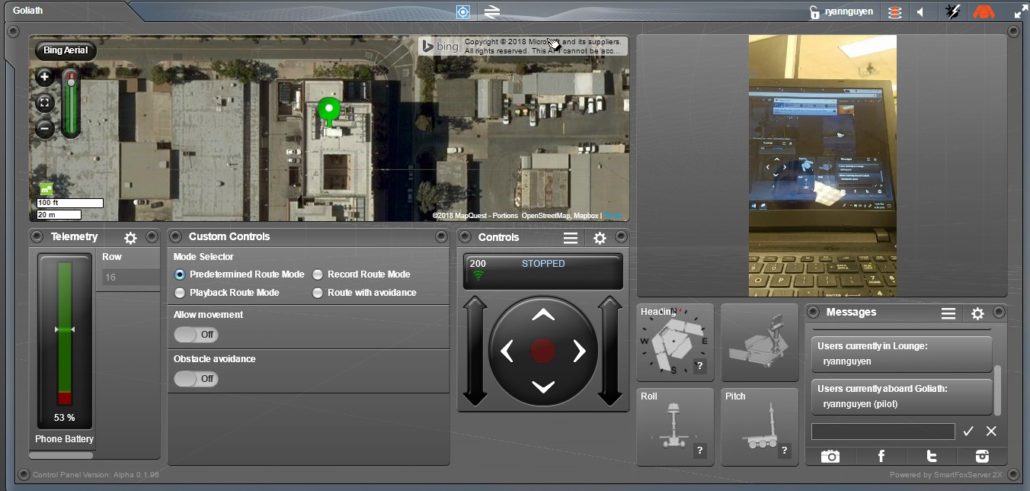
Task: Select Predetermined Route Mode
Action: click(180, 274)
